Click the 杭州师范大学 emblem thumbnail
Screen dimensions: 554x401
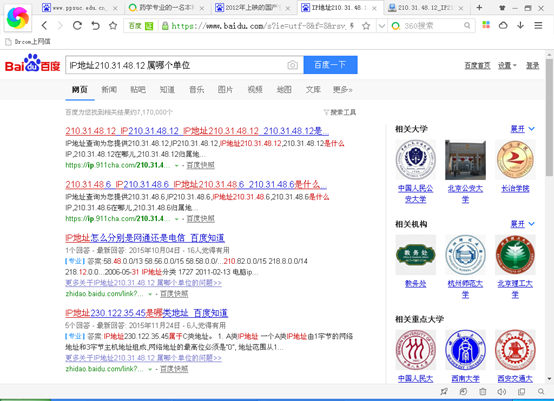click(x=465, y=255)
